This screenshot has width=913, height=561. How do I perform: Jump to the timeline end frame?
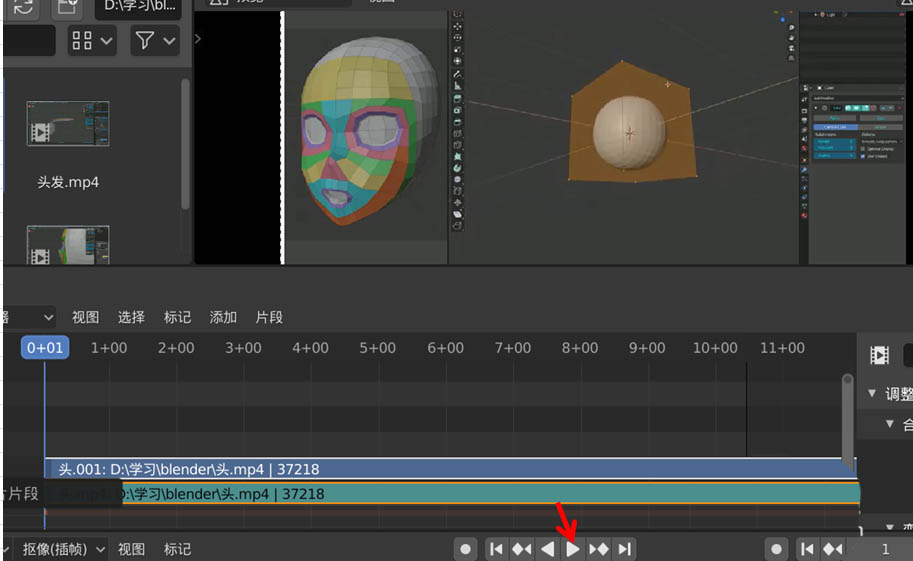pos(624,548)
